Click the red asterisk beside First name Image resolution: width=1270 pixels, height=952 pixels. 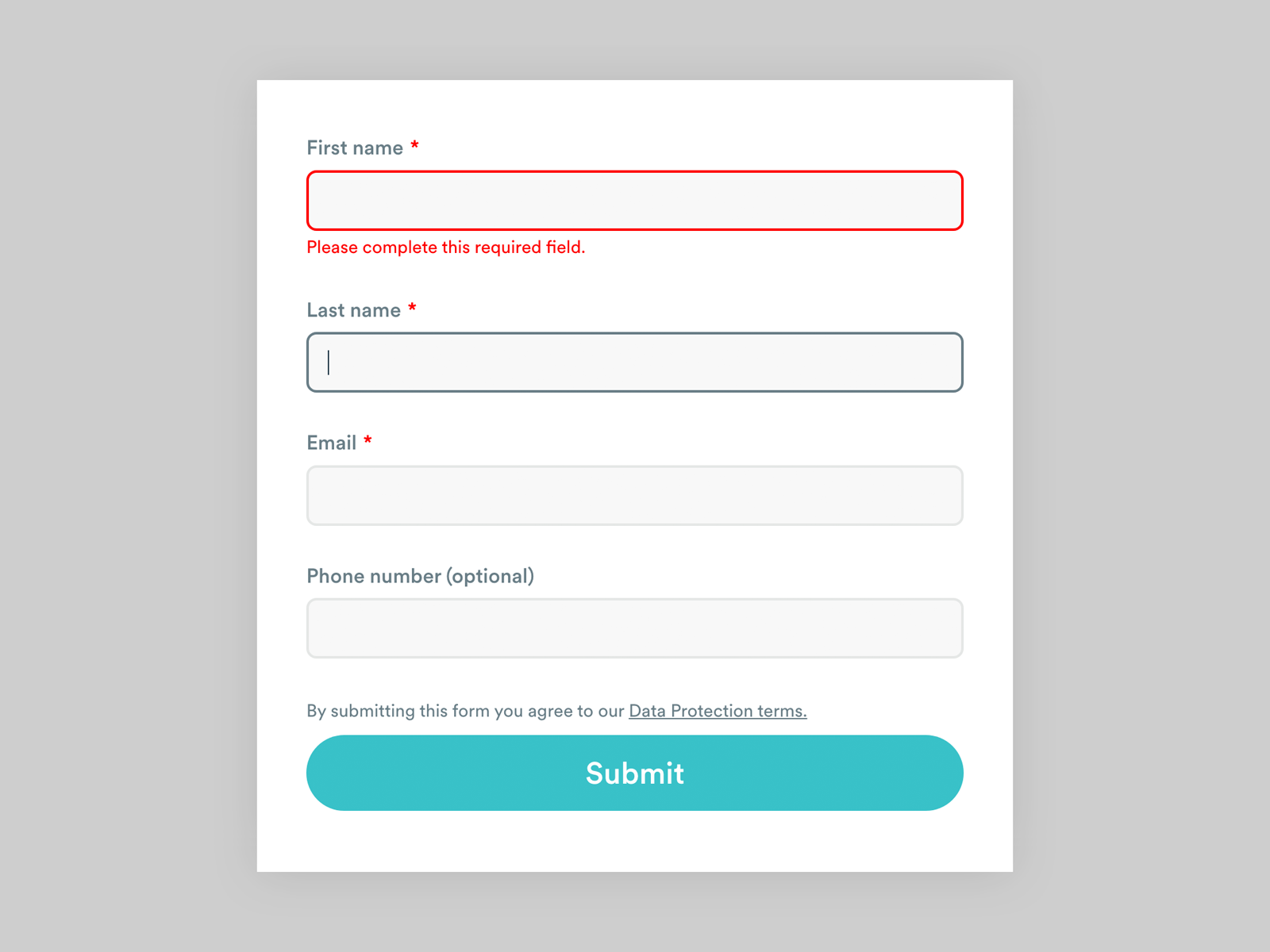pyautogui.click(x=414, y=146)
